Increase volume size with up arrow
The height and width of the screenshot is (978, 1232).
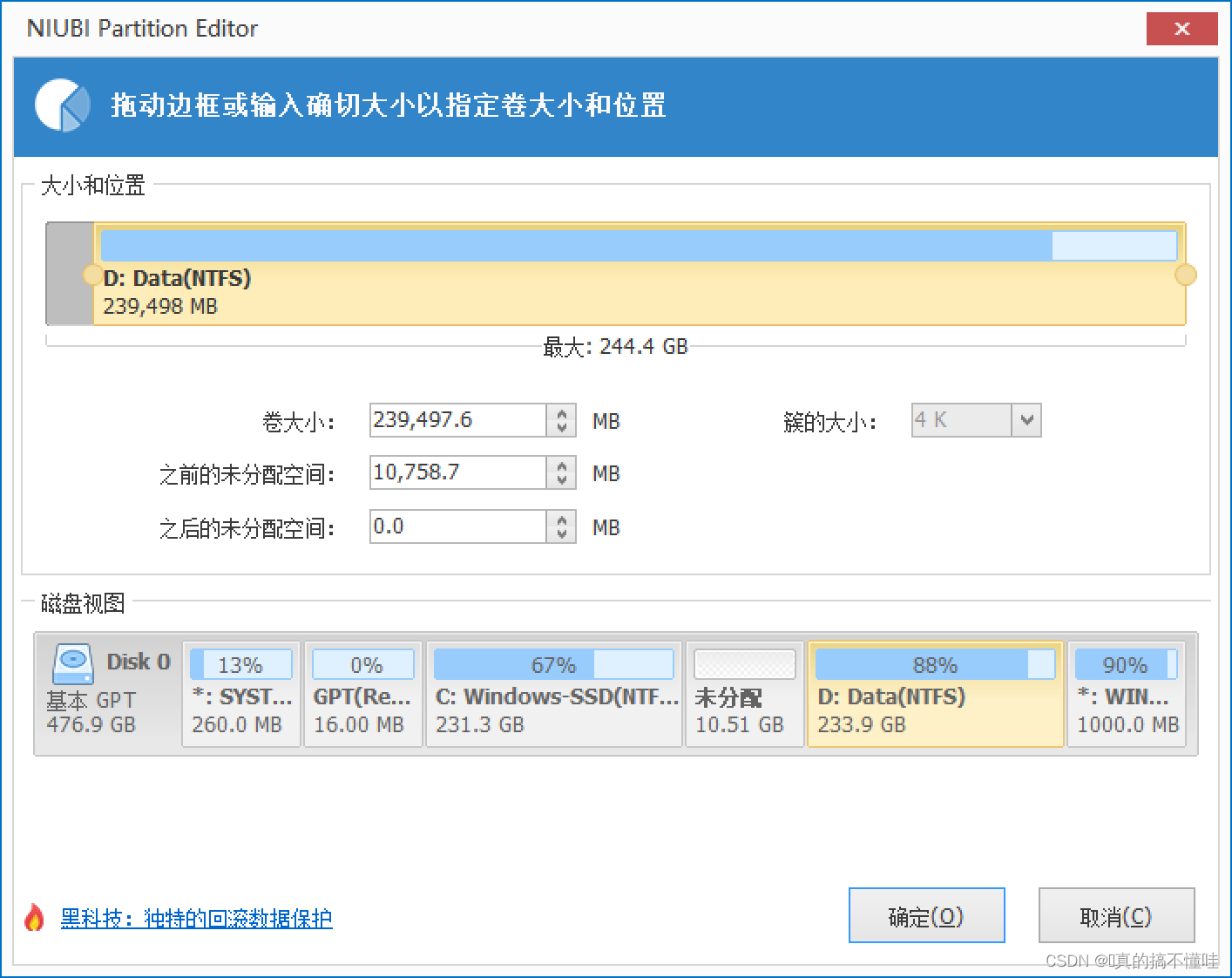pos(562,413)
